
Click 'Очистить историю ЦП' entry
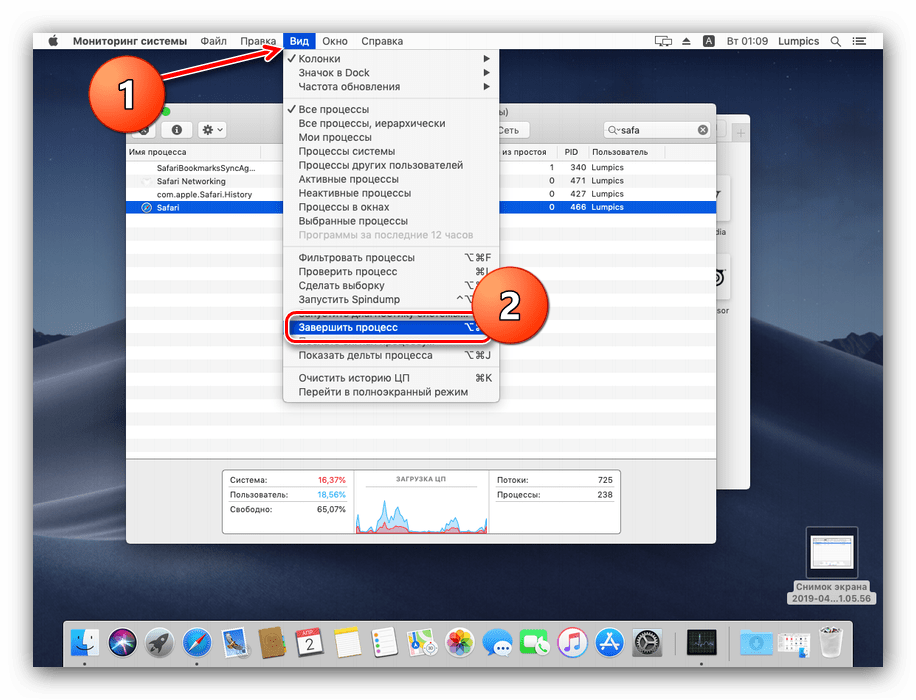pyautogui.click(x=354, y=378)
